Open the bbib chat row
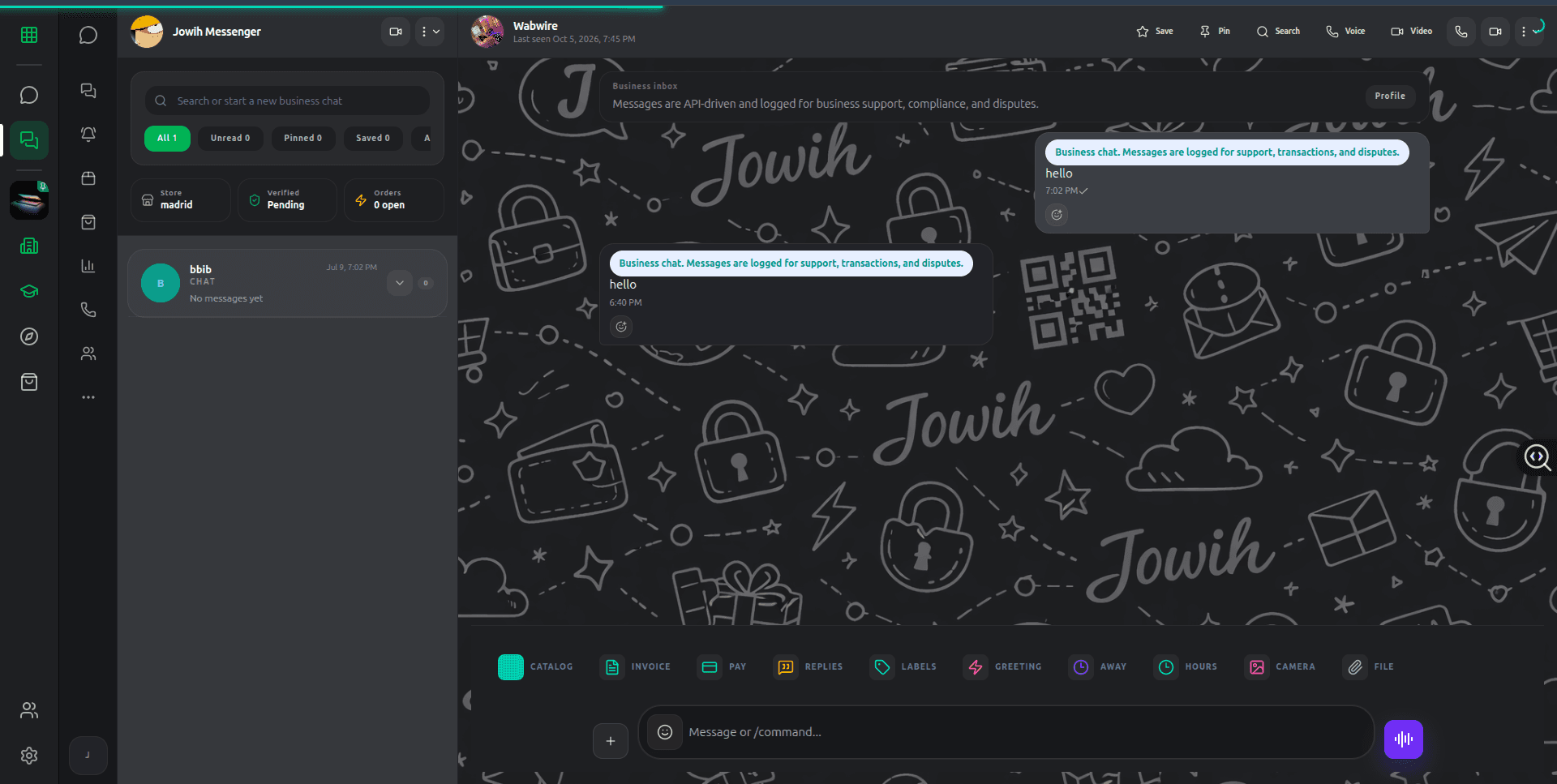 (x=287, y=283)
